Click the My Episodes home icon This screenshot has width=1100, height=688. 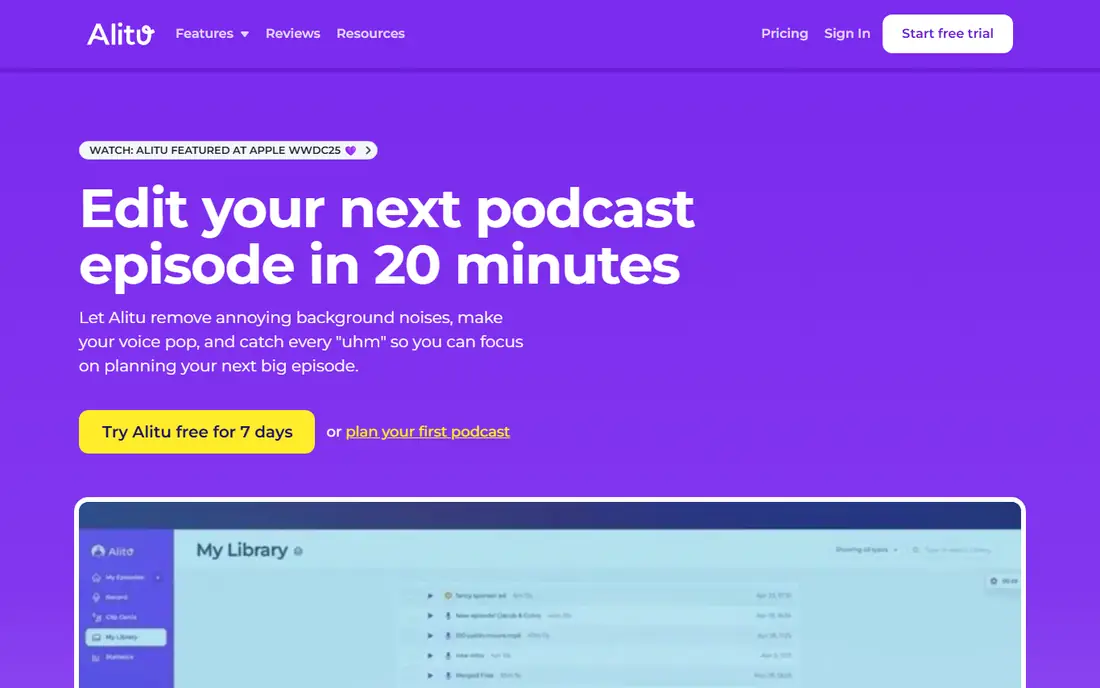point(96,577)
